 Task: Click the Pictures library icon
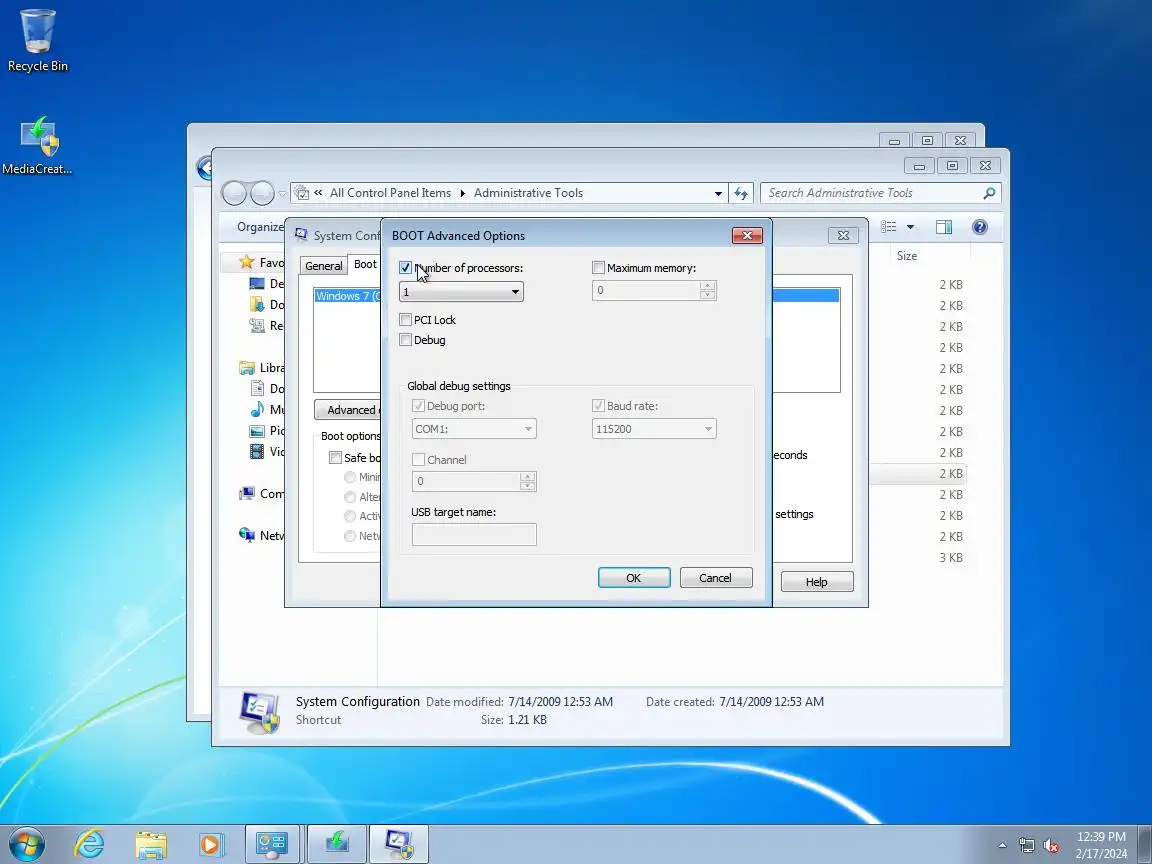click(257, 431)
